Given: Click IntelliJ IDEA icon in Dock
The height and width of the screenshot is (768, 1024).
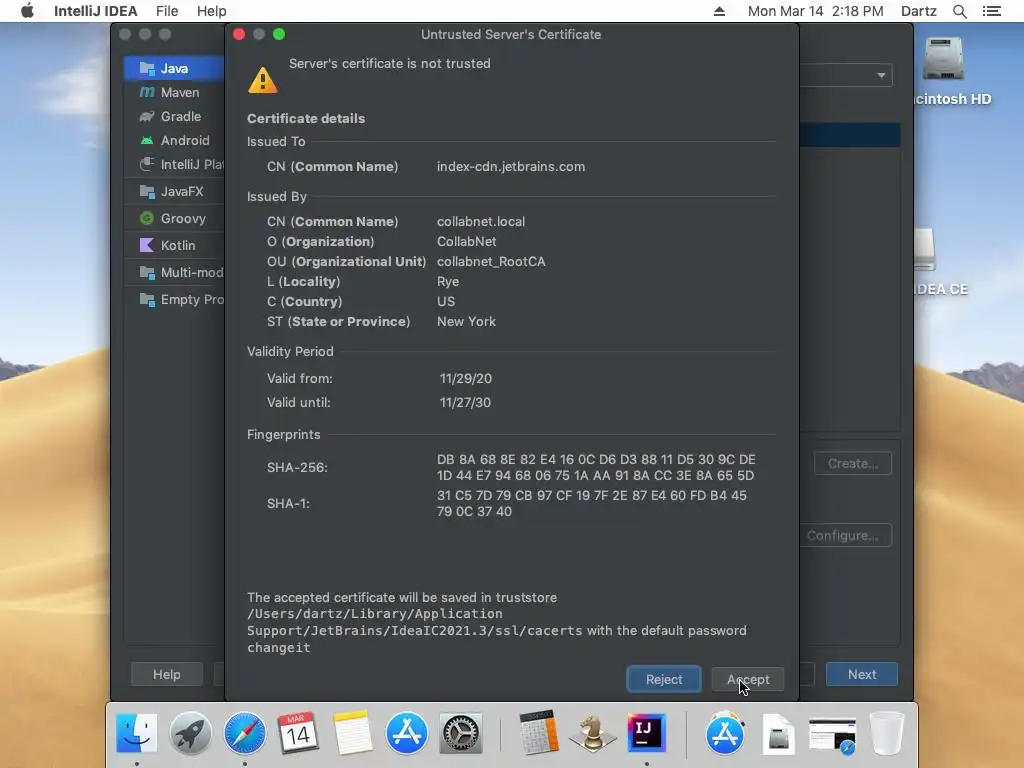Looking at the screenshot, I should pos(647,733).
